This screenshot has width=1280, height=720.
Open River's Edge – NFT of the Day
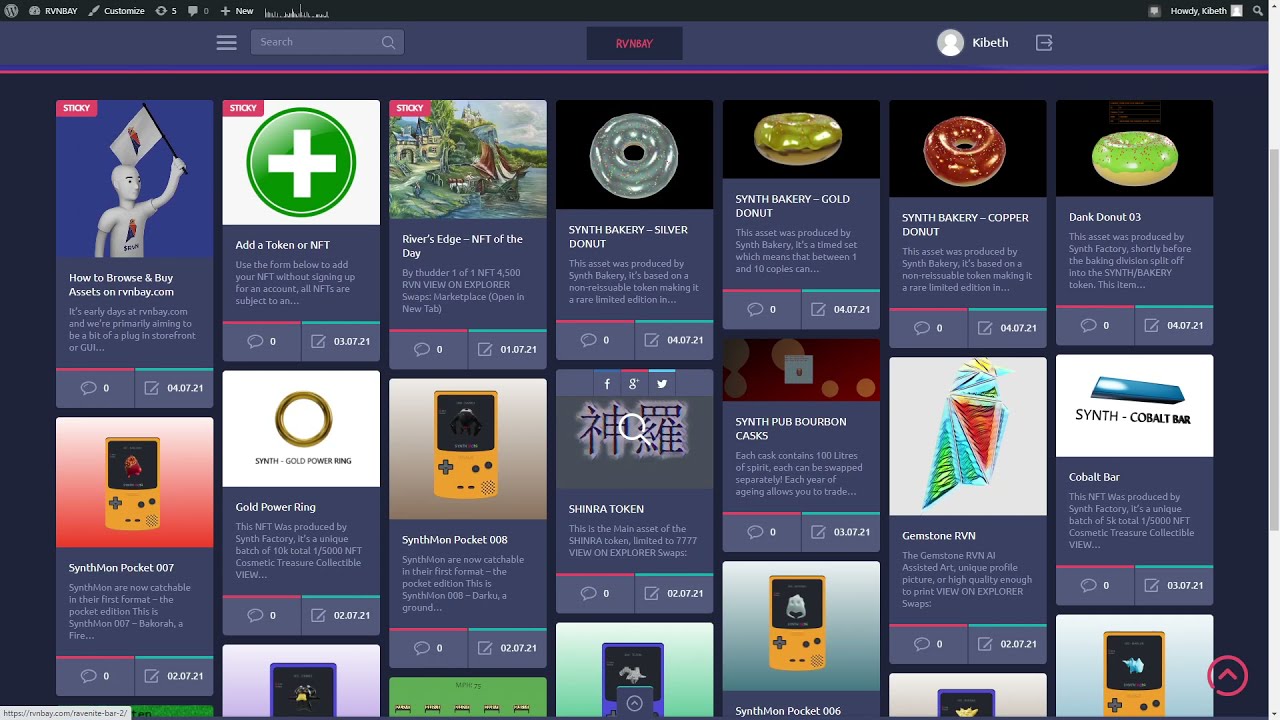point(462,246)
